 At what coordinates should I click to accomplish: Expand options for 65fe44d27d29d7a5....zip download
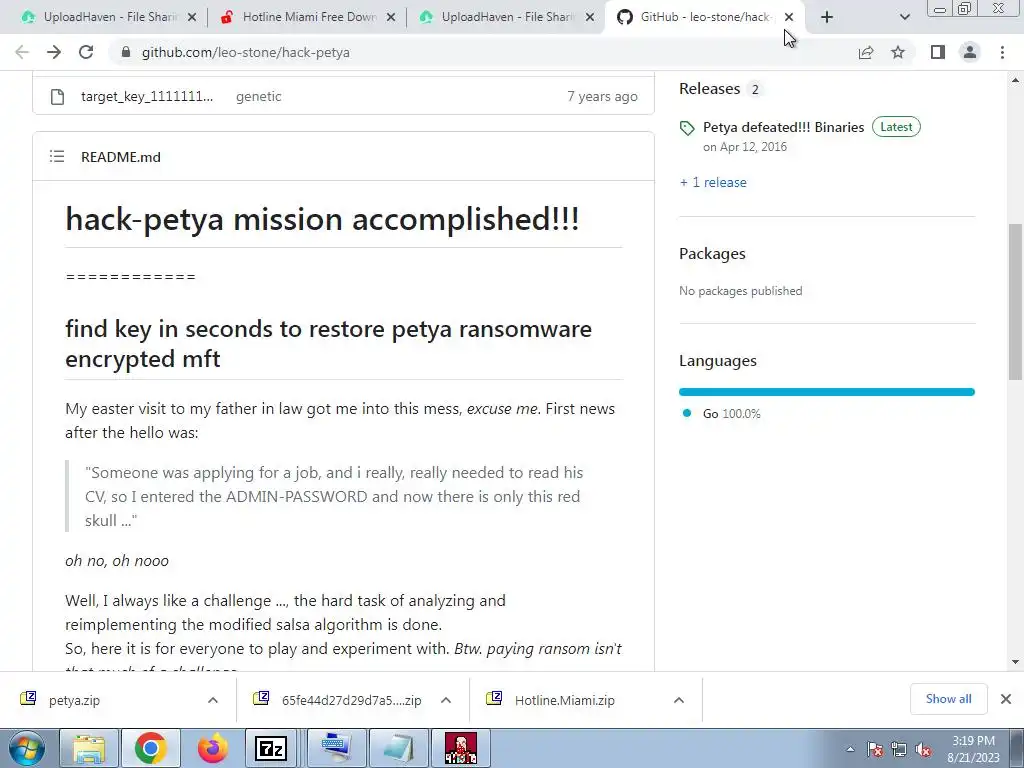[x=446, y=700]
